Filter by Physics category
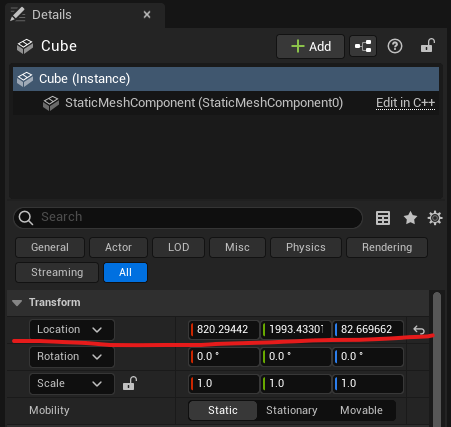The width and height of the screenshot is (451, 427). (306, 247)
